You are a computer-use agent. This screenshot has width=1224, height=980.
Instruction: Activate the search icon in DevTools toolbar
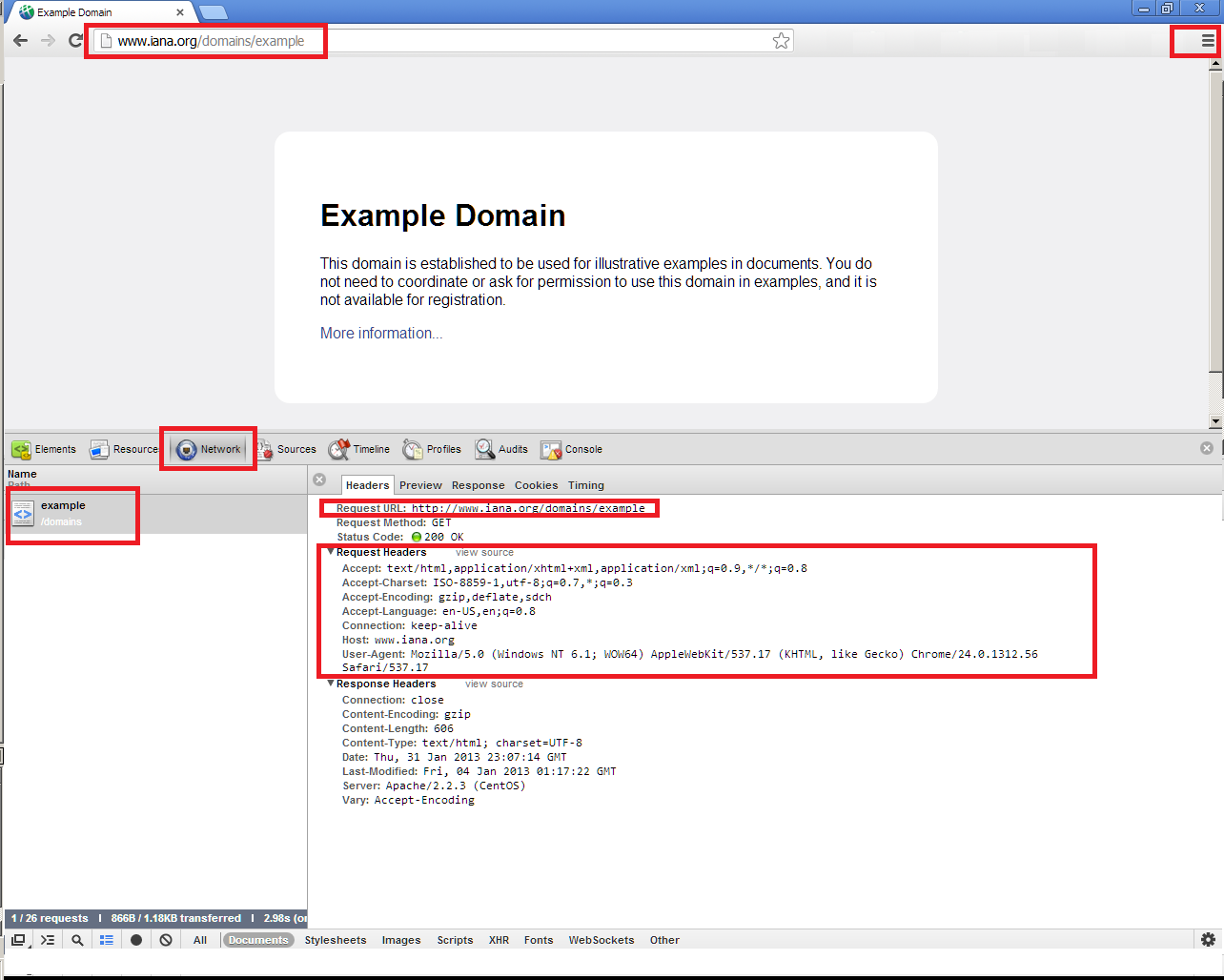click(x=77, y=940)
